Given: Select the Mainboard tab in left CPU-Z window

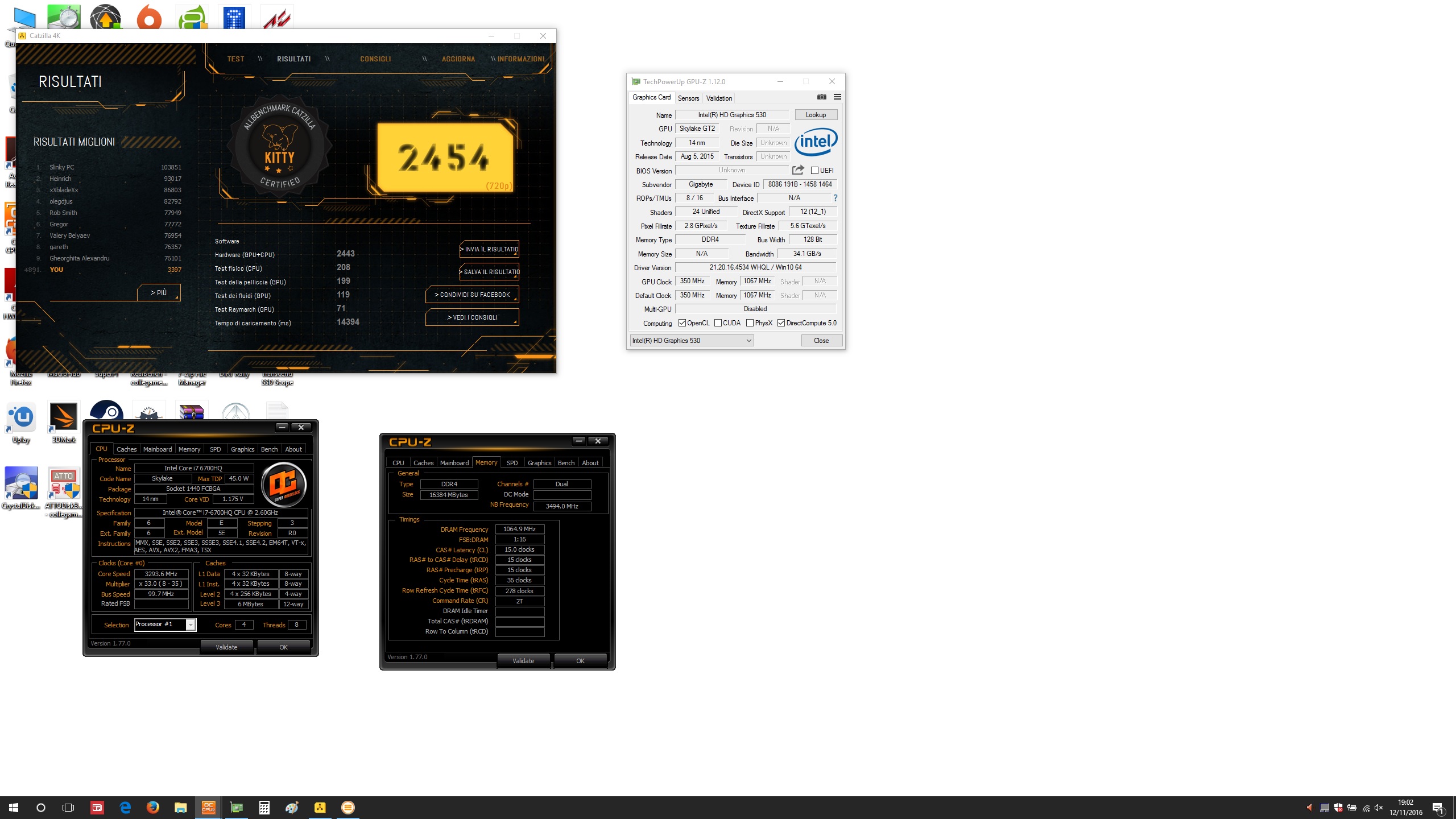Looking at the screenshot, I should tap(158, 449).
